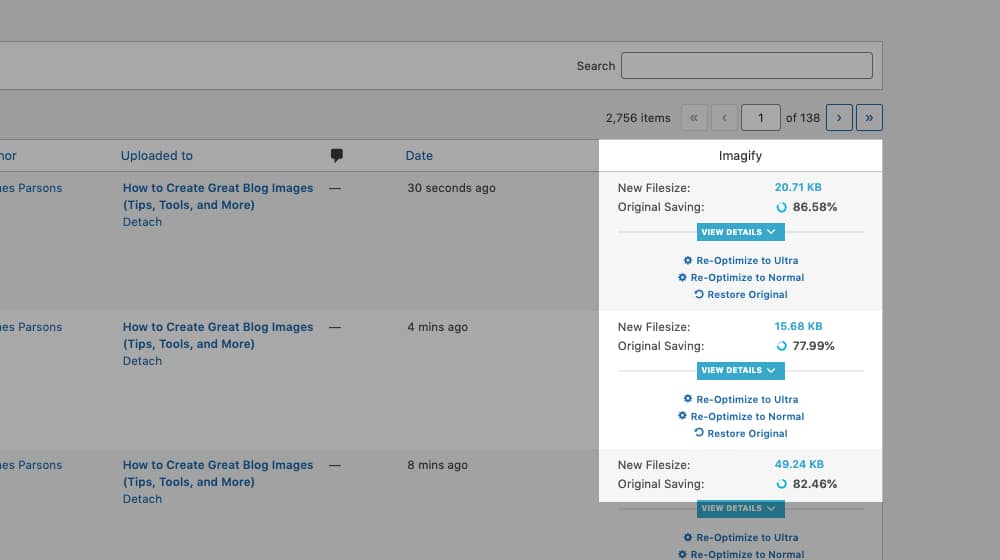Sort the list by Date column

pyautogui.click(x=419, y=155)
